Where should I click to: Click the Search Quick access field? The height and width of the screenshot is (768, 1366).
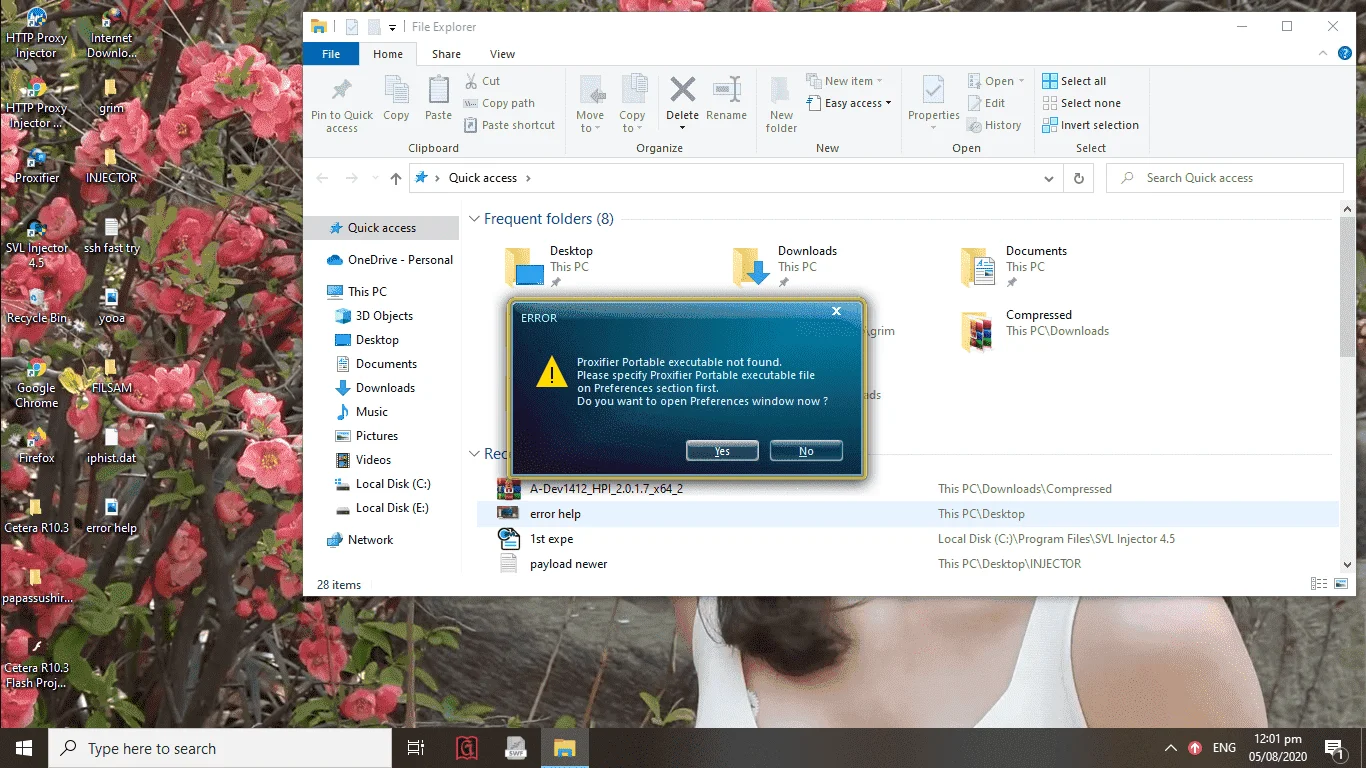[1225, 178]
